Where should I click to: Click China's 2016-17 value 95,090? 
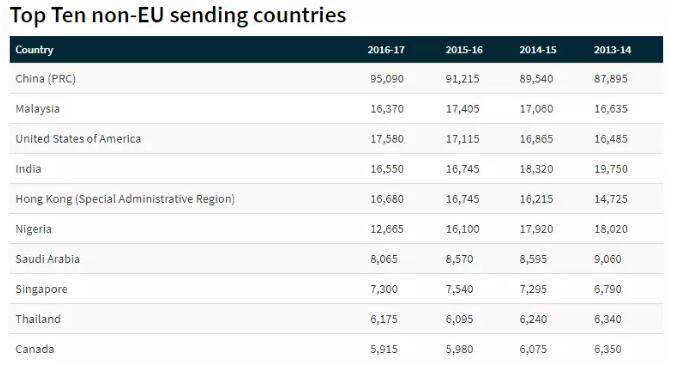[387, 79]
